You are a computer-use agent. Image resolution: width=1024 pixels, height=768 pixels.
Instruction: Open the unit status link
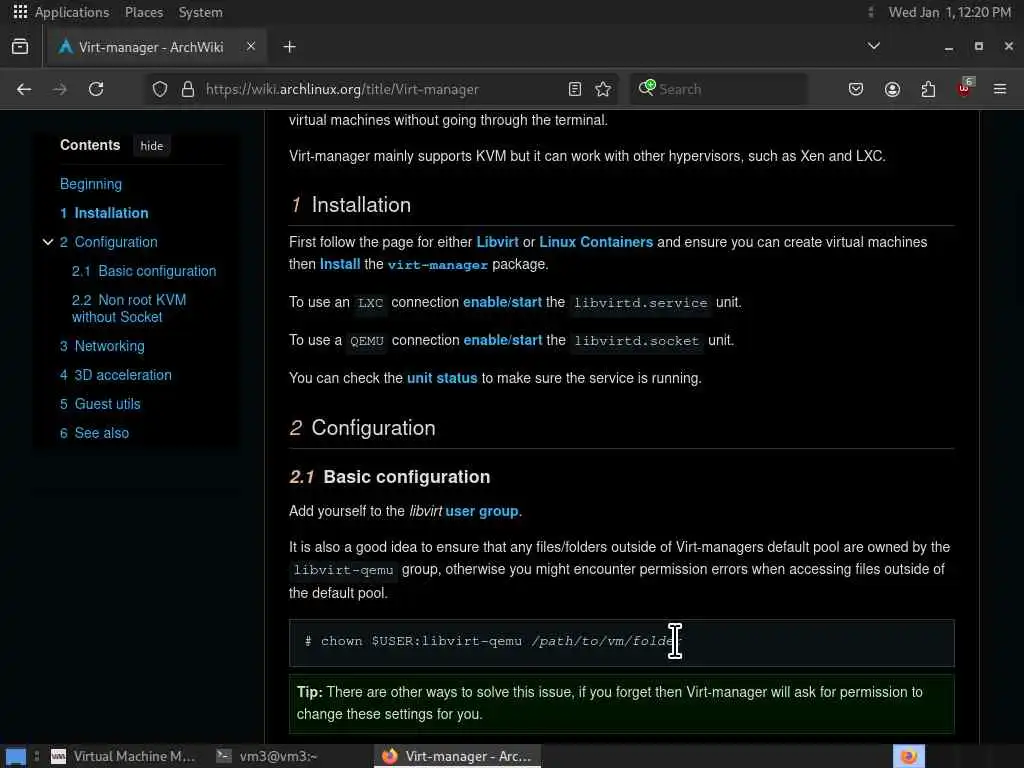(442, 378)
